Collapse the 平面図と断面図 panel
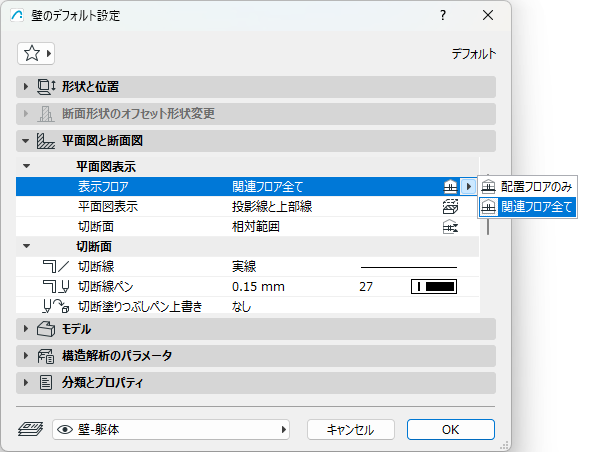Screen dimensions: 589x452 26,141
